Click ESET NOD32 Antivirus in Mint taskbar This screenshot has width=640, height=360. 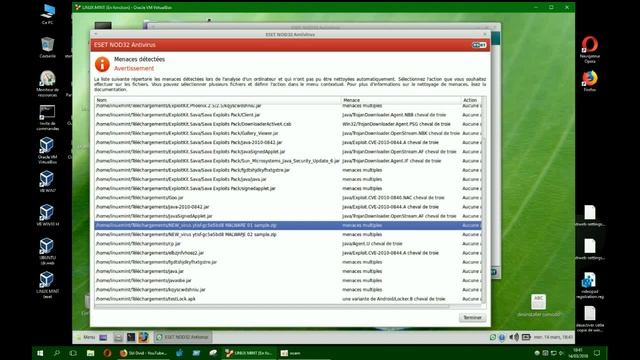click(182, 337)
